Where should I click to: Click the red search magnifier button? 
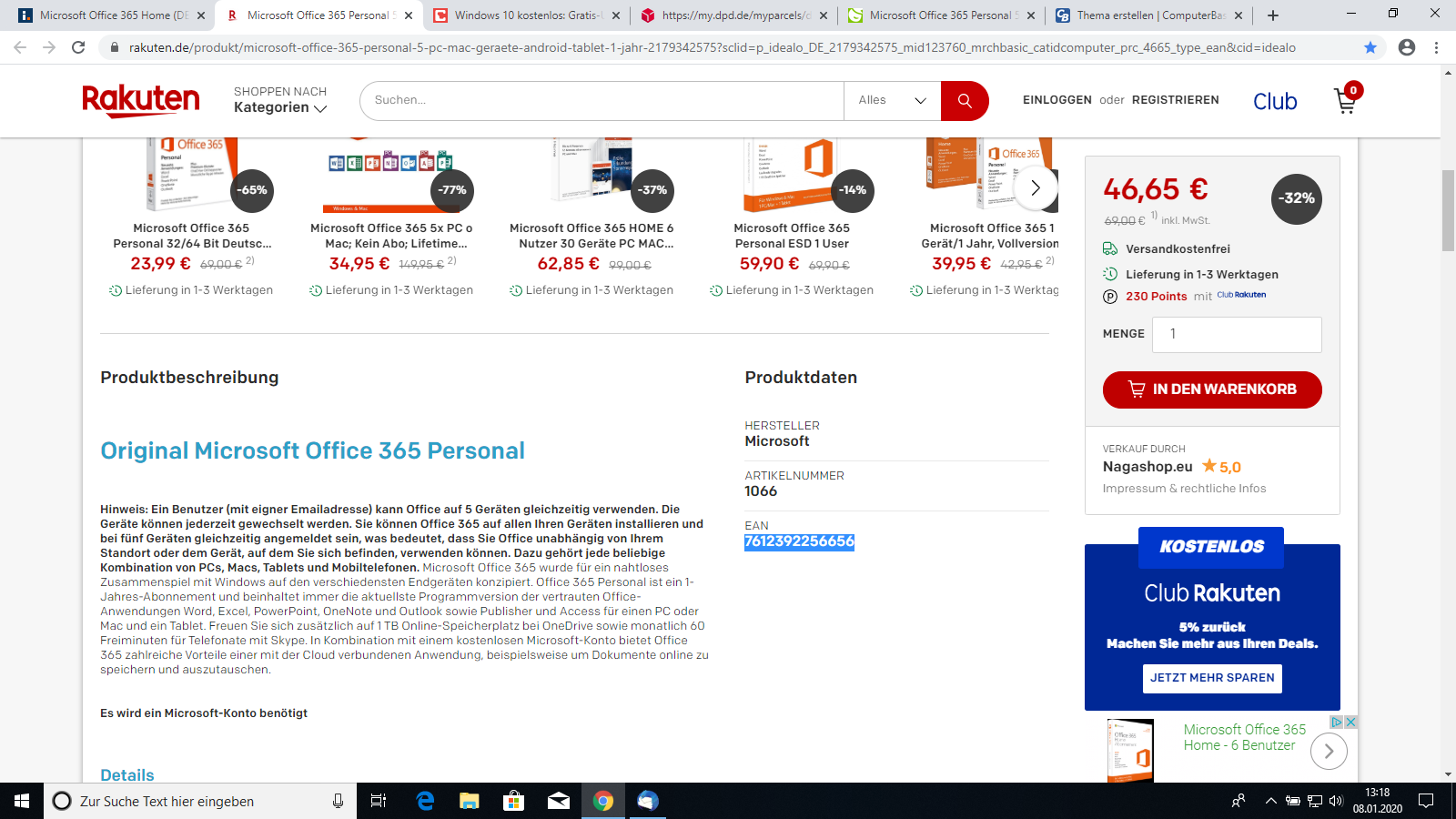(x=965, y=100)
